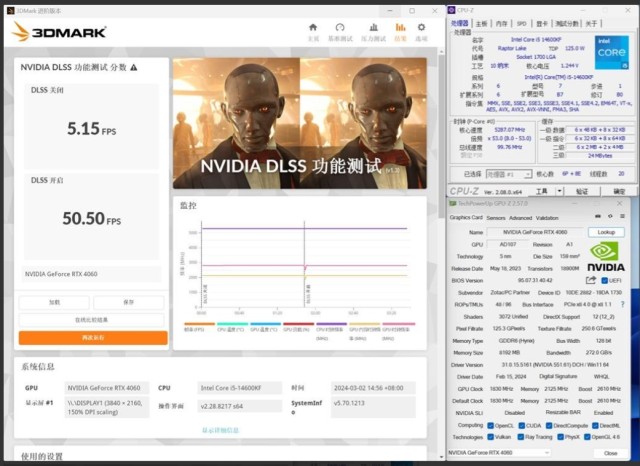Click the show detailed info link in system info

(x=220, y=430)
